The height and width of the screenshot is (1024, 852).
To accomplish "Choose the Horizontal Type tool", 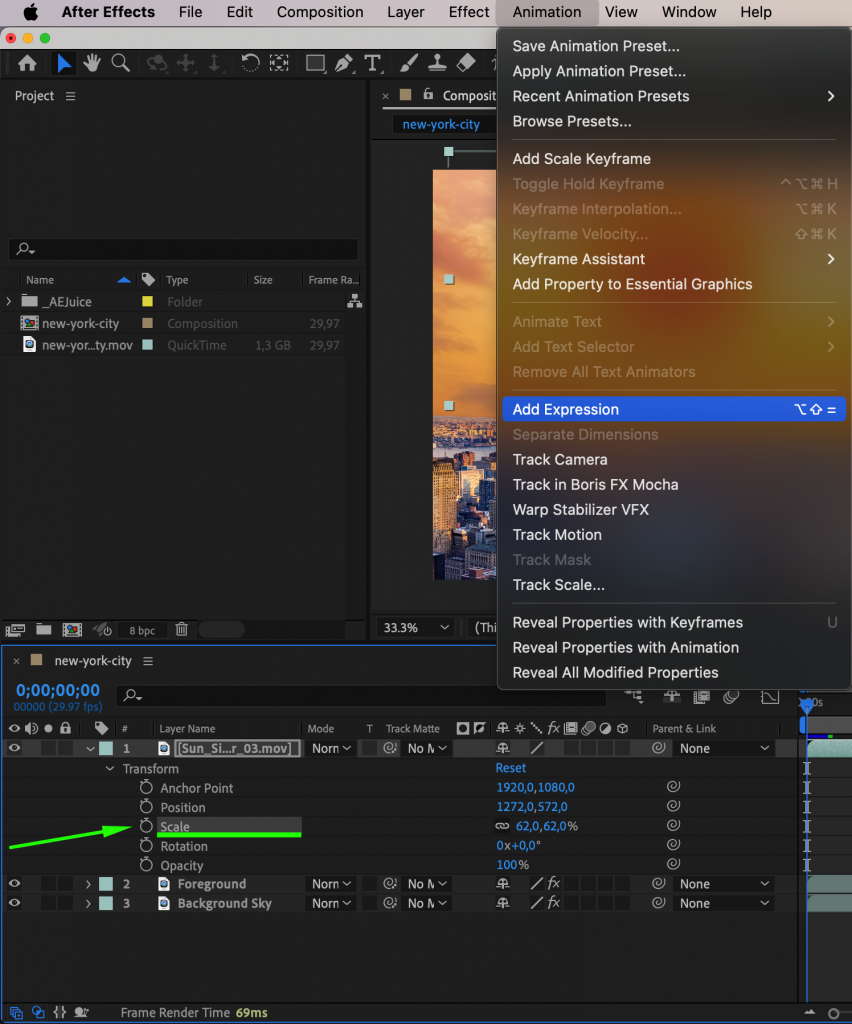I will (373, 62).
